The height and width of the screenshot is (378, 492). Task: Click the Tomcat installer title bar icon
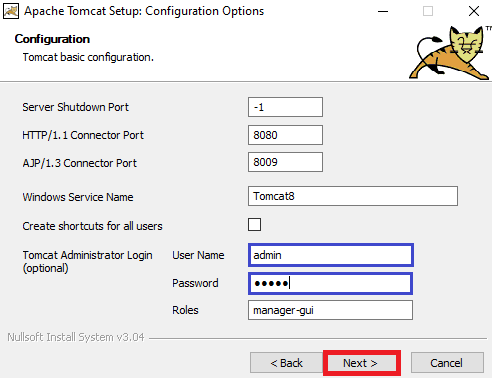click(x=11, y=11)
